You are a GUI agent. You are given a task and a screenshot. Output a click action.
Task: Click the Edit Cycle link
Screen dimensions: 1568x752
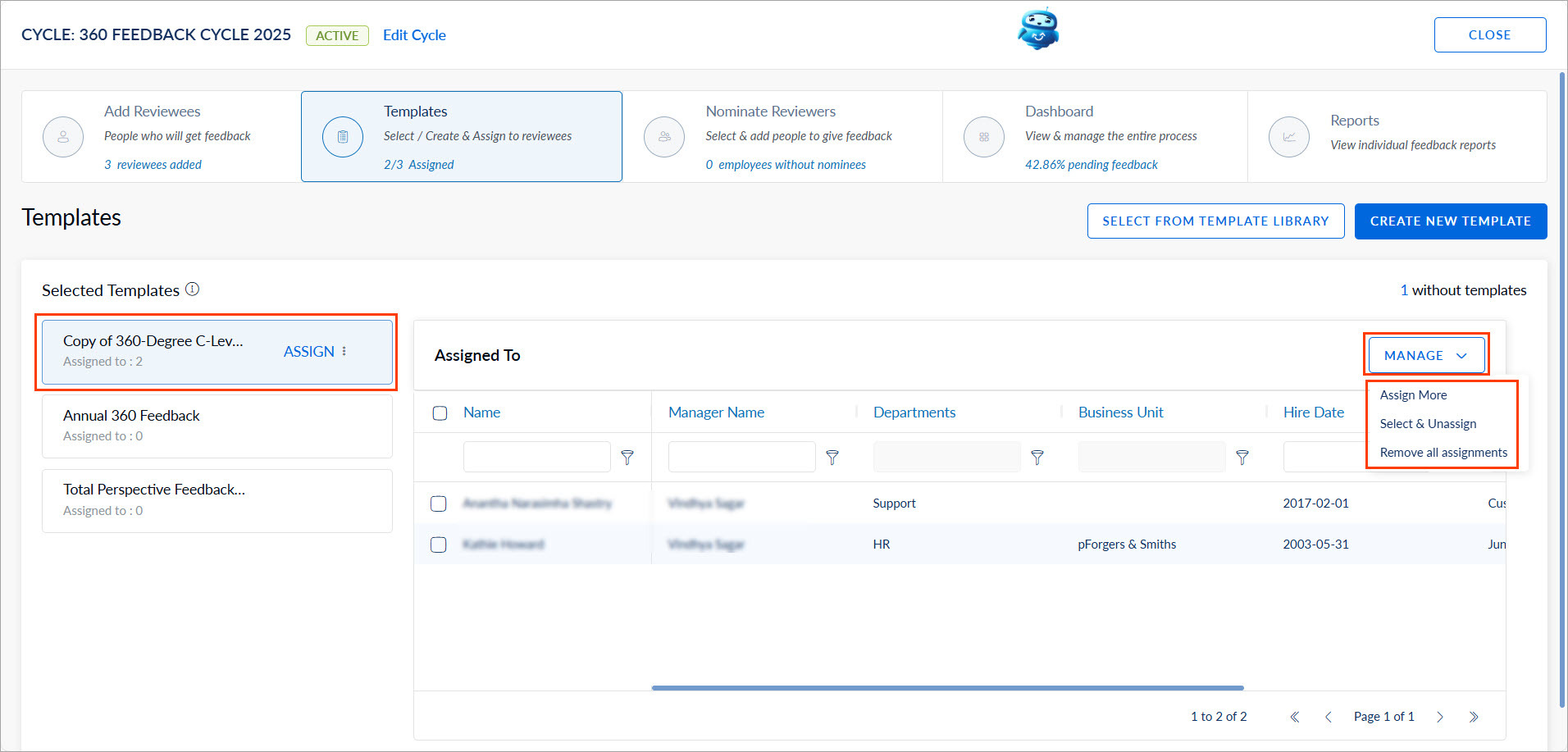(x=414, y=35)
